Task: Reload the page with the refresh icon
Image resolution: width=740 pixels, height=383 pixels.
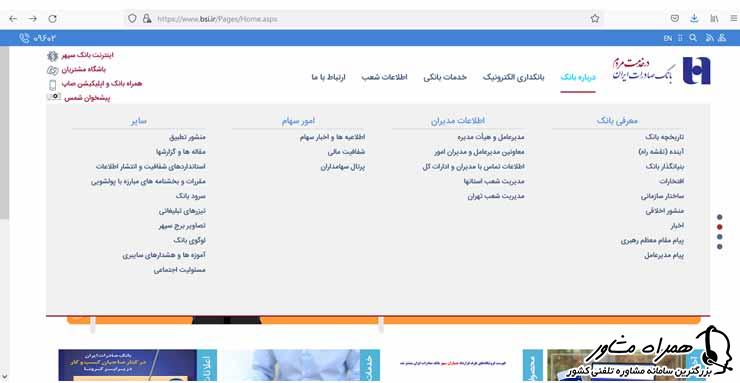Action: [52, 19]
